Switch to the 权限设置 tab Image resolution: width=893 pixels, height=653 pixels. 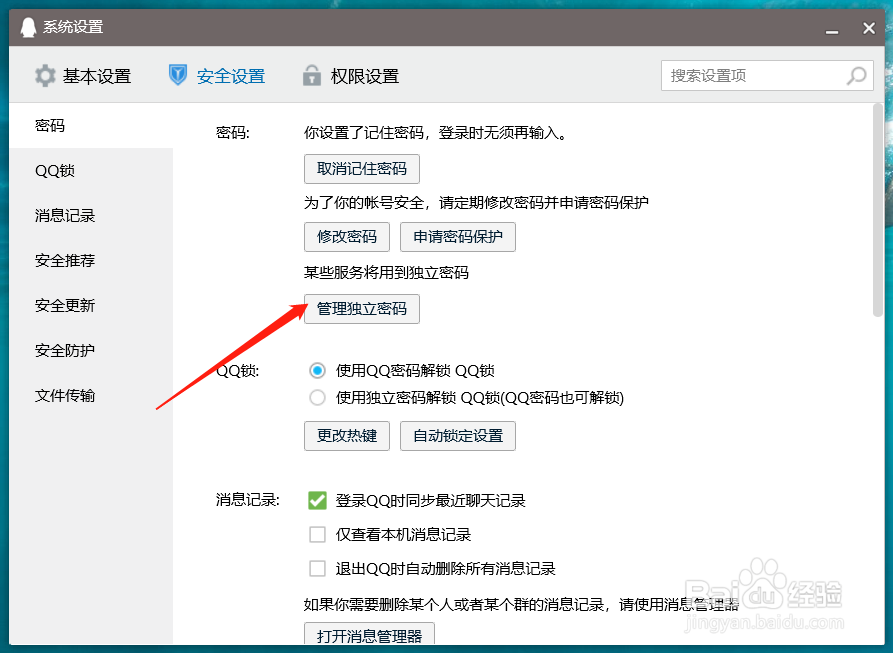click(351, 76)
